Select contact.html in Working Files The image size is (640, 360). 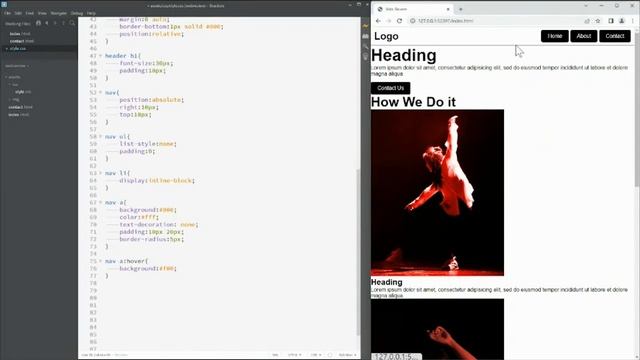pos(22,41)
